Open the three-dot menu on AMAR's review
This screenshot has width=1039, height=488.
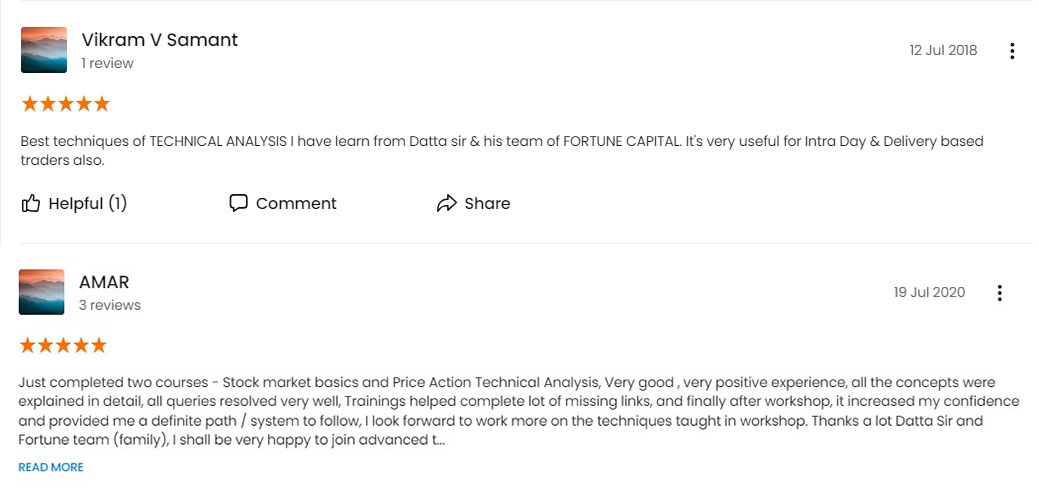tap(999, 293)
